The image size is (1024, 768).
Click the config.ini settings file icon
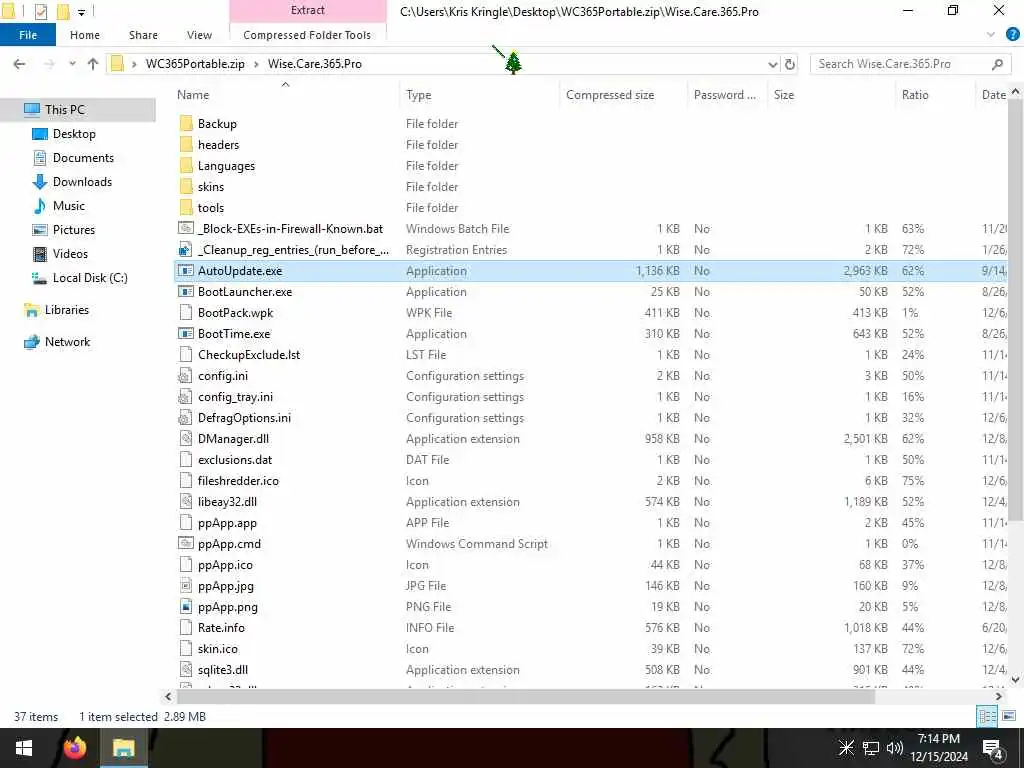(186, 376)
